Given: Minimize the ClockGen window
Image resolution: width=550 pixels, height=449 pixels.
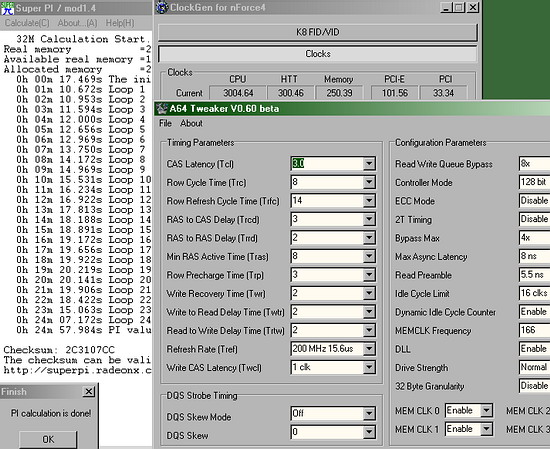Looking at the screenshot, I should pyautogui.click(x=446, y=7).
